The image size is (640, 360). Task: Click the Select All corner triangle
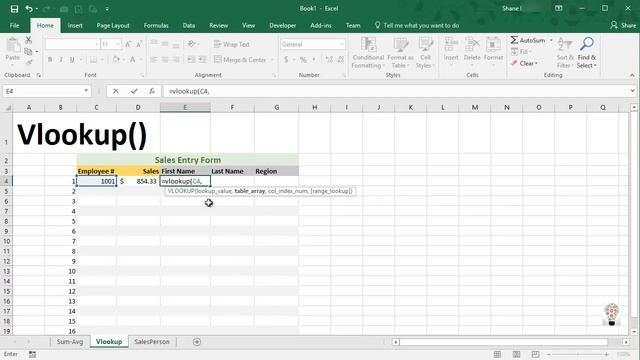coord(7,108)
